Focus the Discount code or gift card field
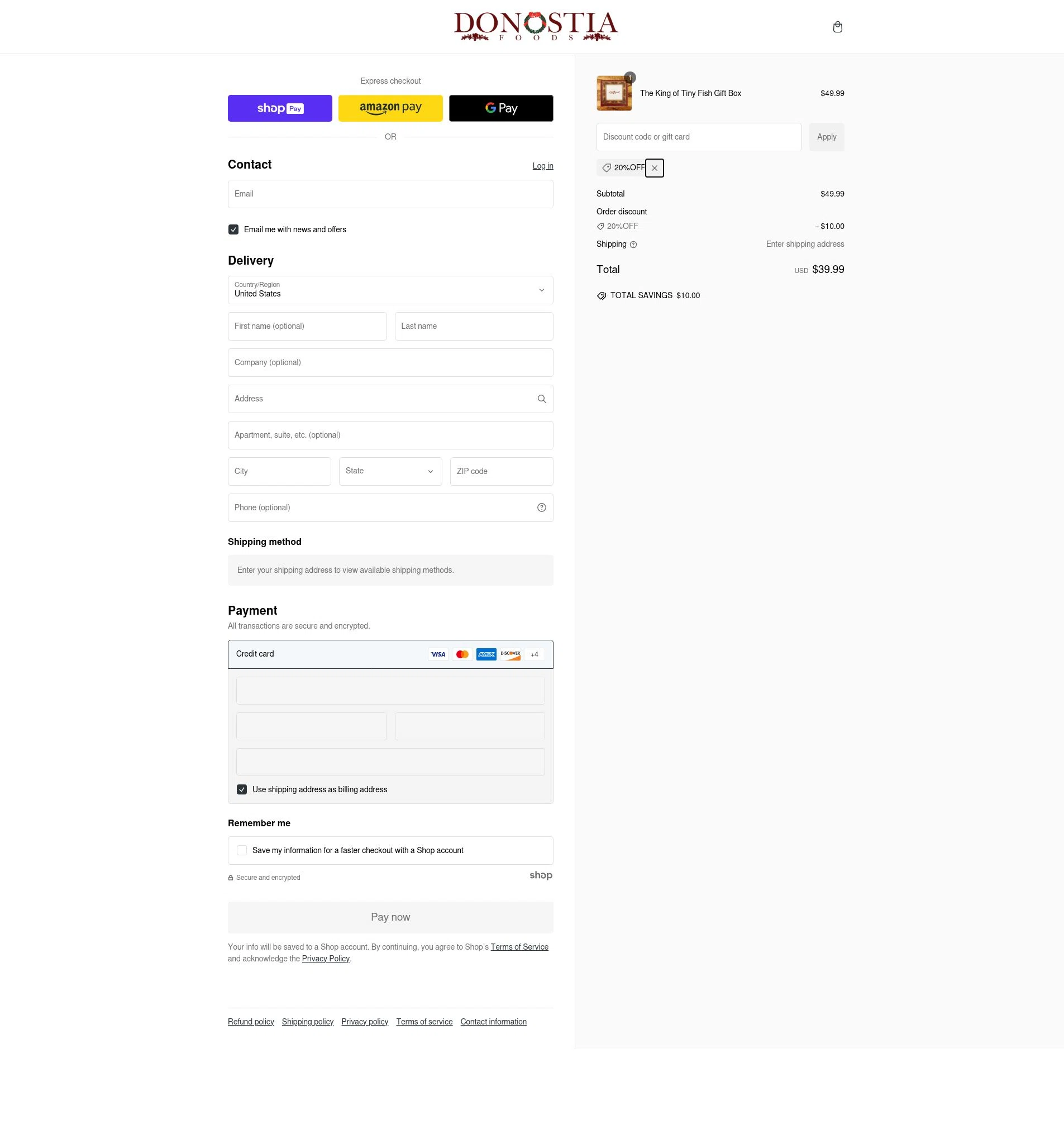This screenshot has height=1130, width=1064. tap(698, 137)
